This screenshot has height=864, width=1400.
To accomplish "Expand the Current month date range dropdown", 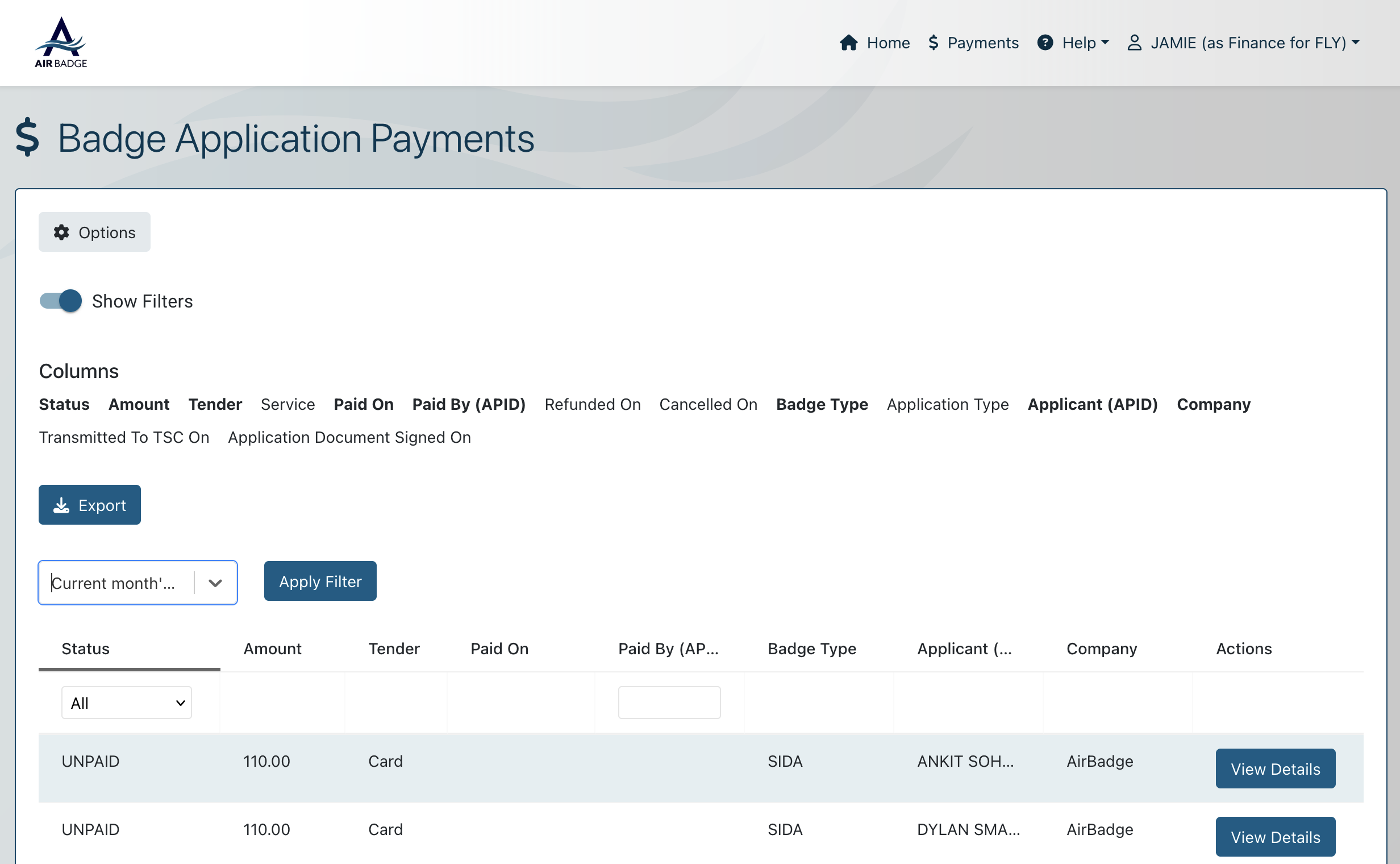I will tap(215, 583).
